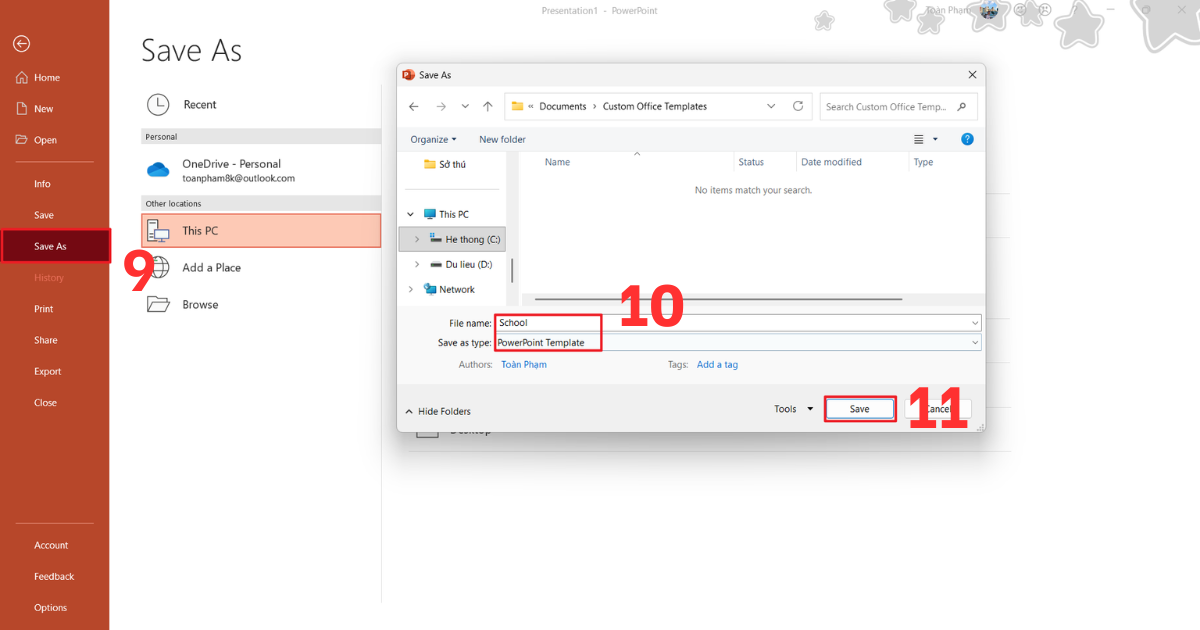Open recent locations dropdown arrow in dialog

click(465, 106)
